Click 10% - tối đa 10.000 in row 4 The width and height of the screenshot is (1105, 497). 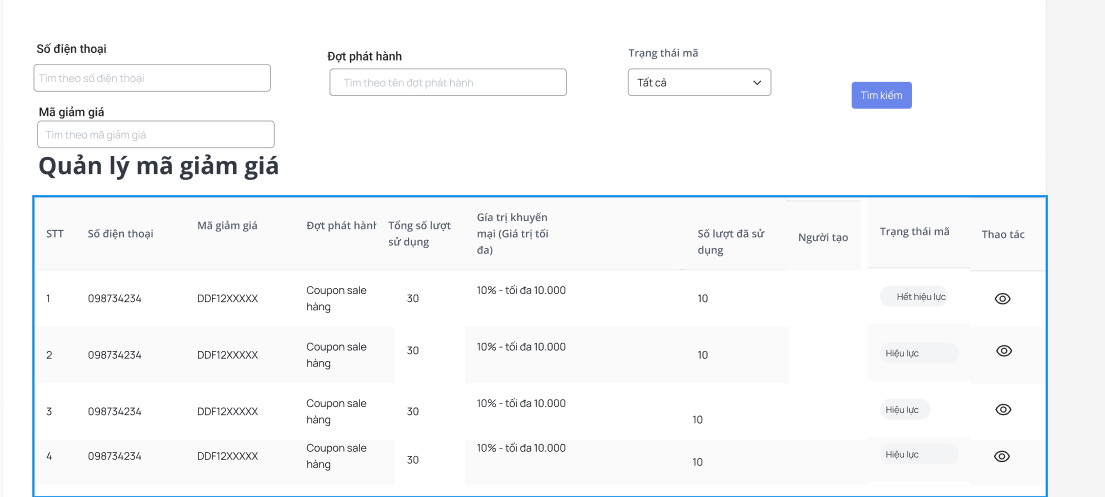pos(521,448)
